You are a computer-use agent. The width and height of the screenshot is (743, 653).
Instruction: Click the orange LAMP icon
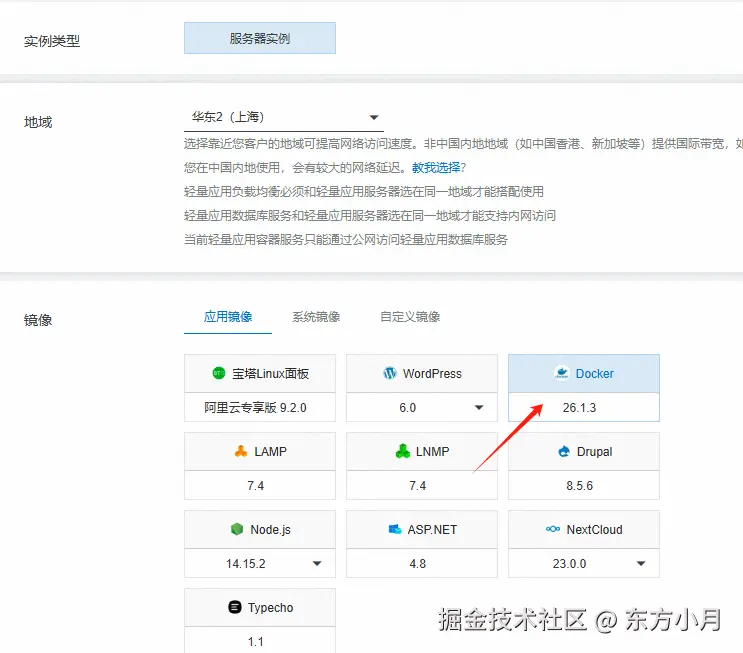(x=241, y=451)
